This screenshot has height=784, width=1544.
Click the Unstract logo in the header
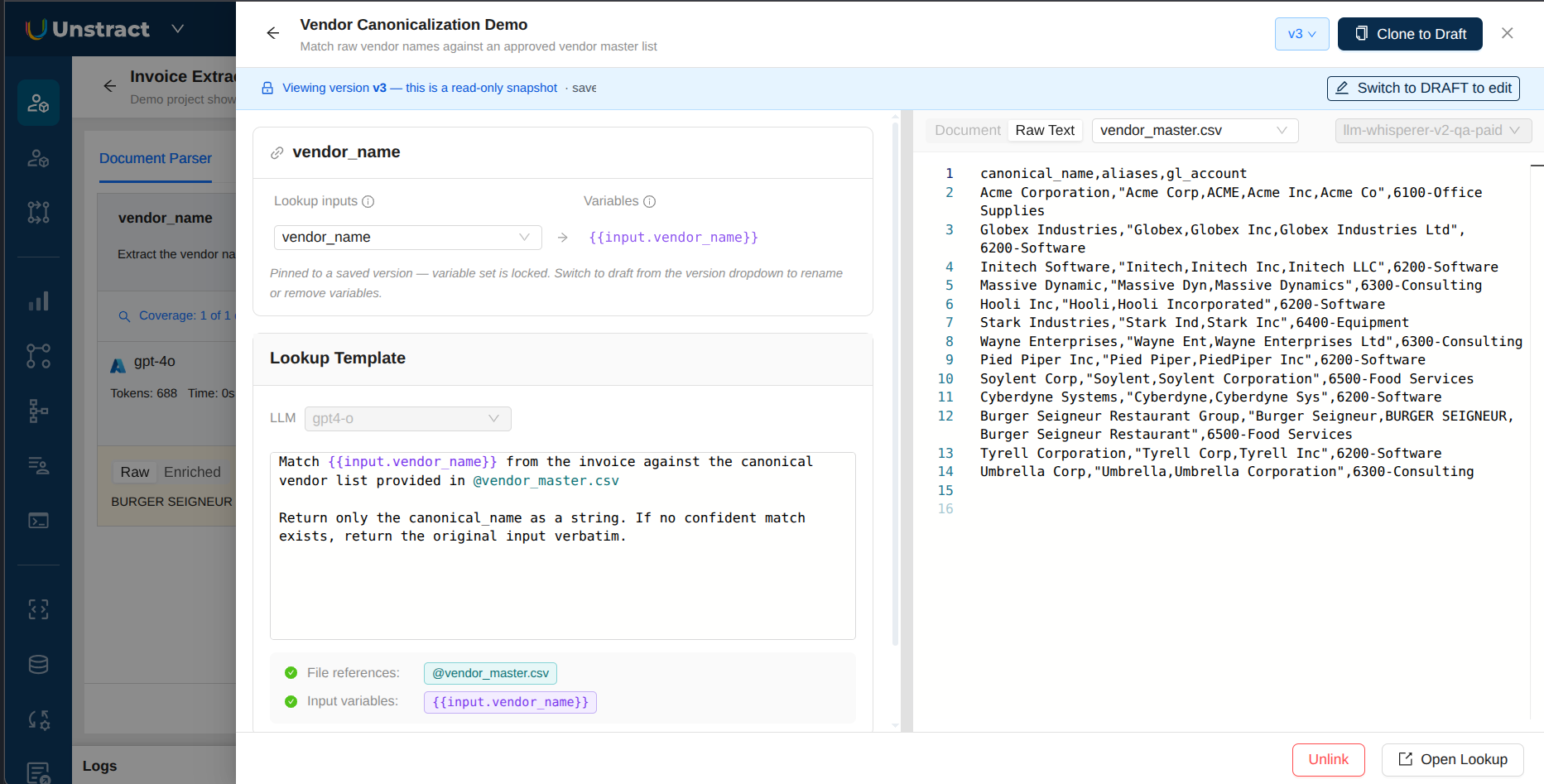tap(88, 29)
